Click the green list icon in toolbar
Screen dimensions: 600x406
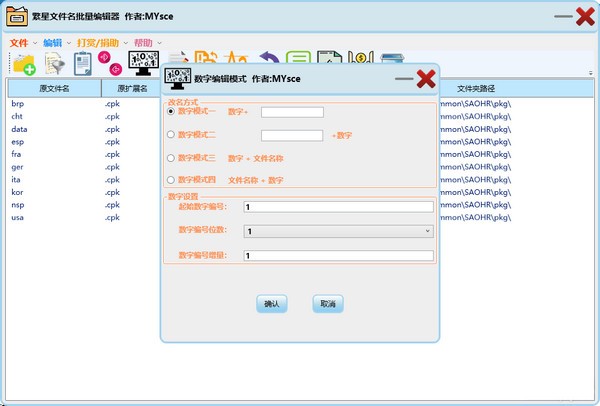(298, 58)
